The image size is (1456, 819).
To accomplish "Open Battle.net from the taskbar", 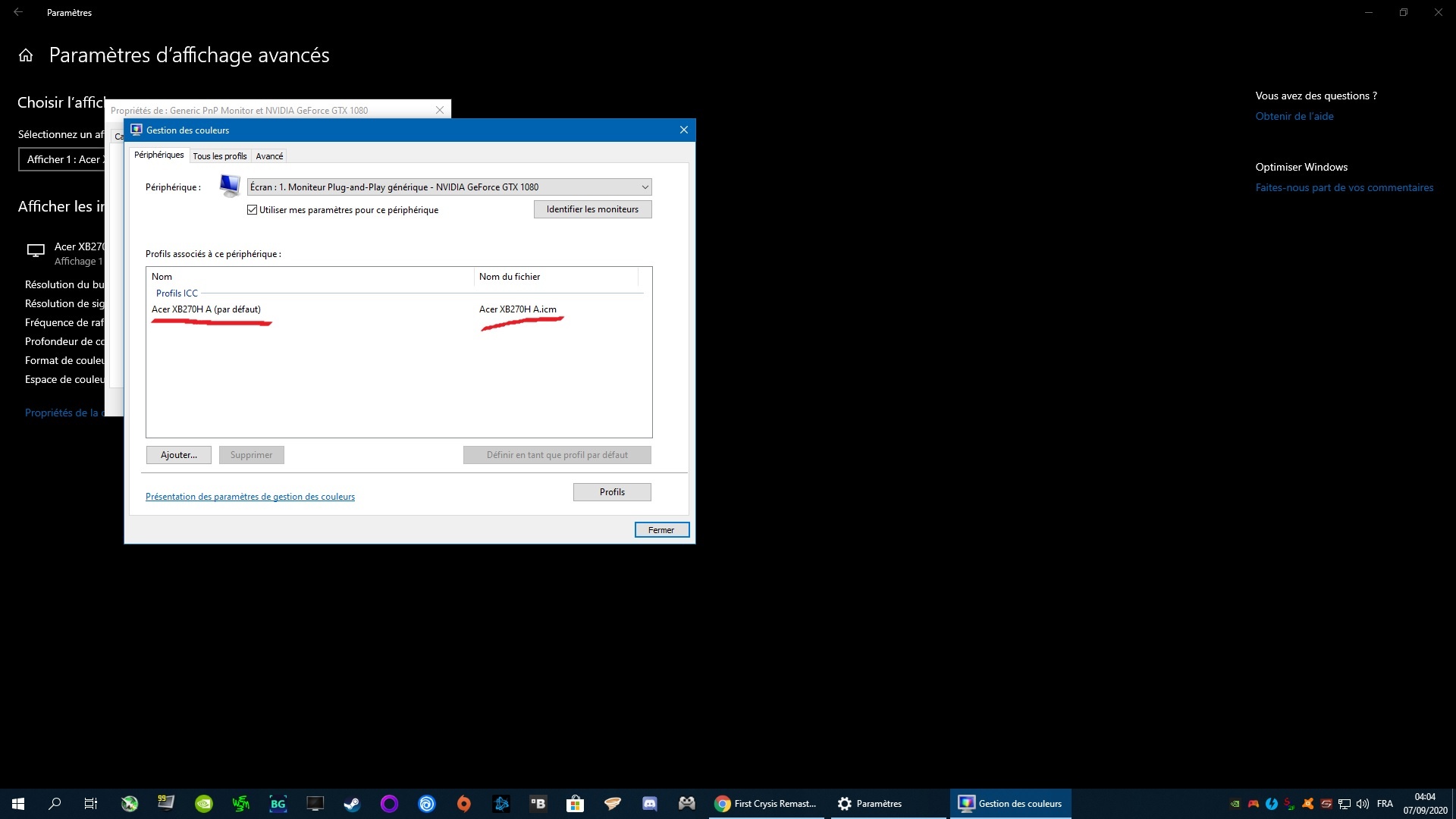I will pyautogui.click(x=501, y=804).
